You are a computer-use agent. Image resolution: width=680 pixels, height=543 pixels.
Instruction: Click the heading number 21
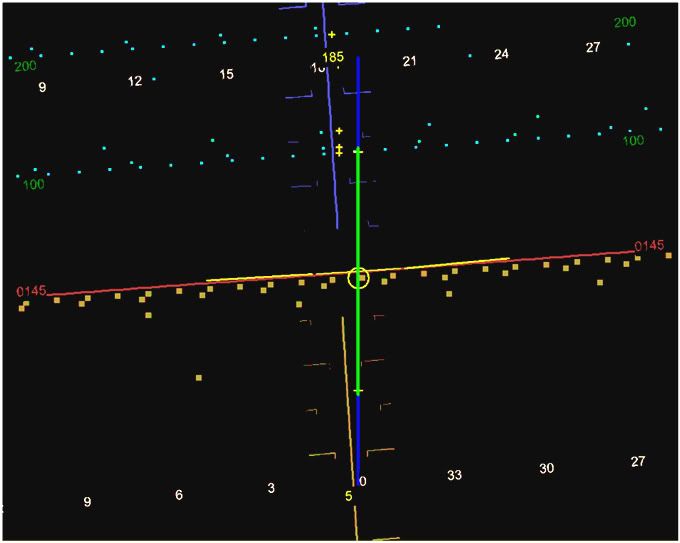[x=409, y=62]
